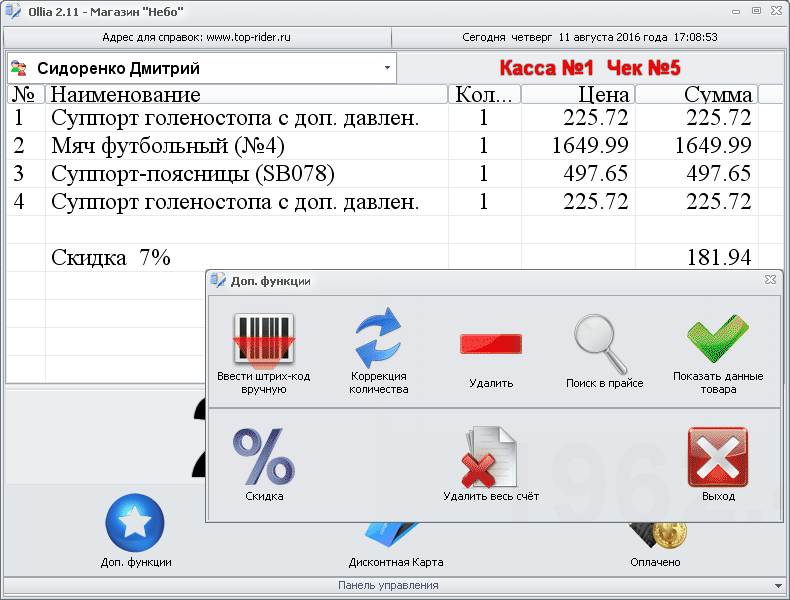Click the Адрес для справок text
Viewport: 790px width, 600px height.
[196, 37]
